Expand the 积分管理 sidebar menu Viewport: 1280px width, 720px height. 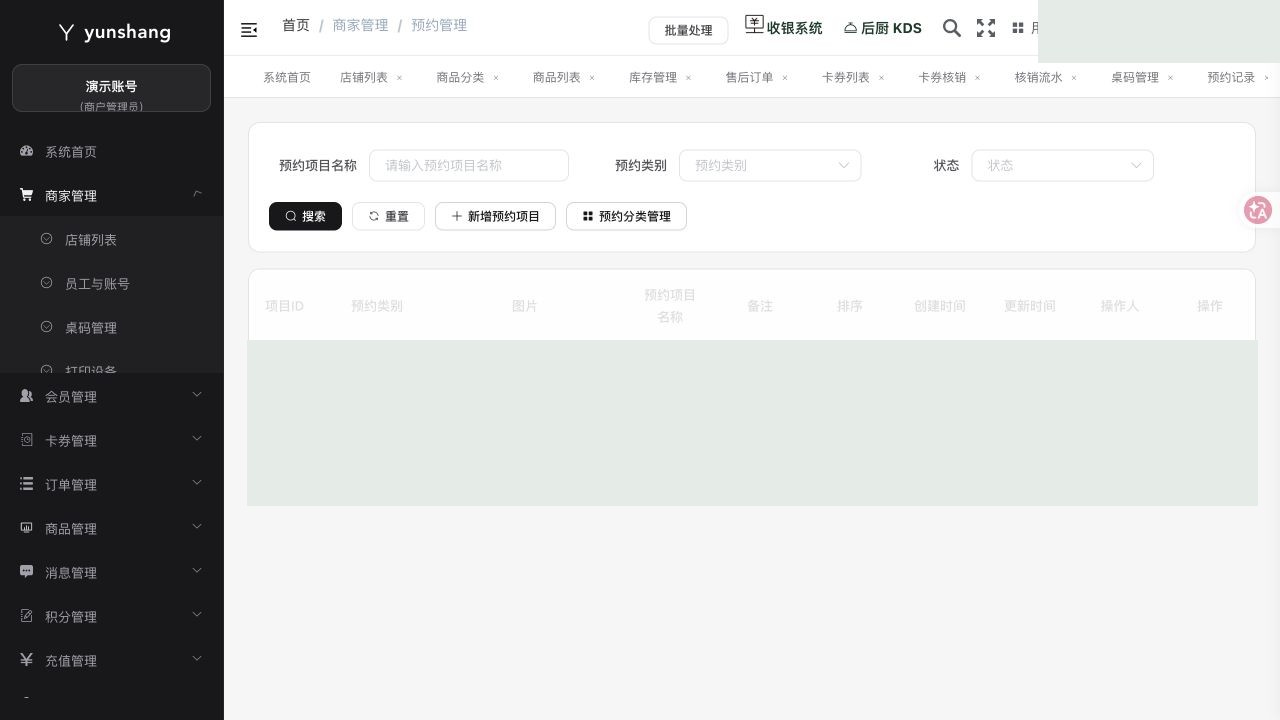coord(112,616)
